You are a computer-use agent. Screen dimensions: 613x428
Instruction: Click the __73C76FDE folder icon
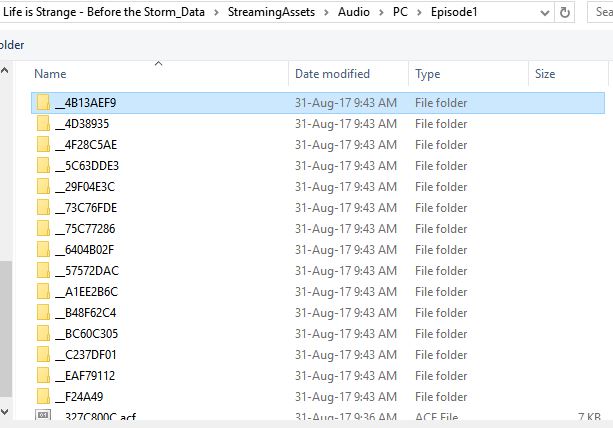[x=42, y=208]
